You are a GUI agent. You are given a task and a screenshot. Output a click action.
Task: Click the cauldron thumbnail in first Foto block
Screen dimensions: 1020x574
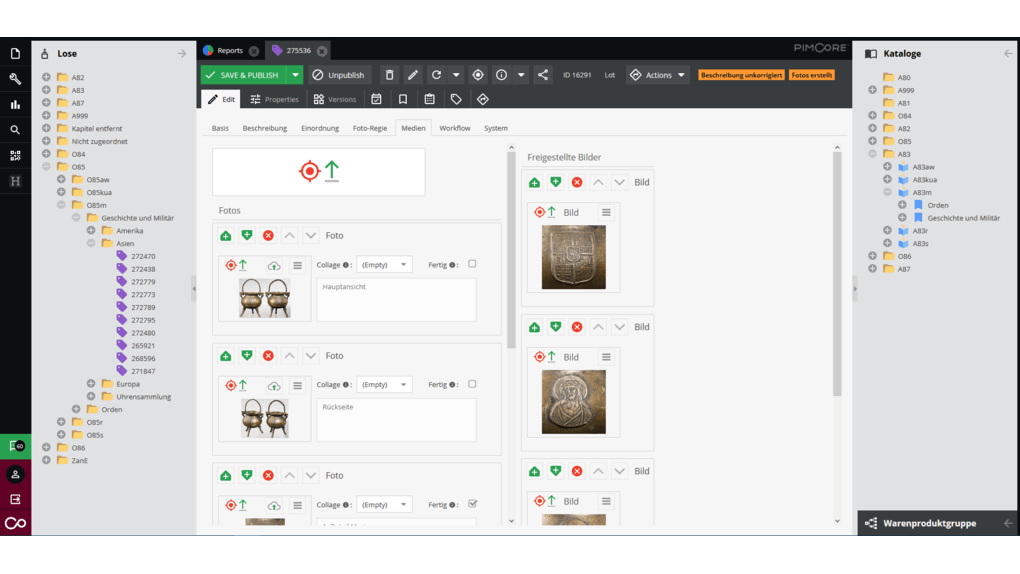click(x=265, y=298)
